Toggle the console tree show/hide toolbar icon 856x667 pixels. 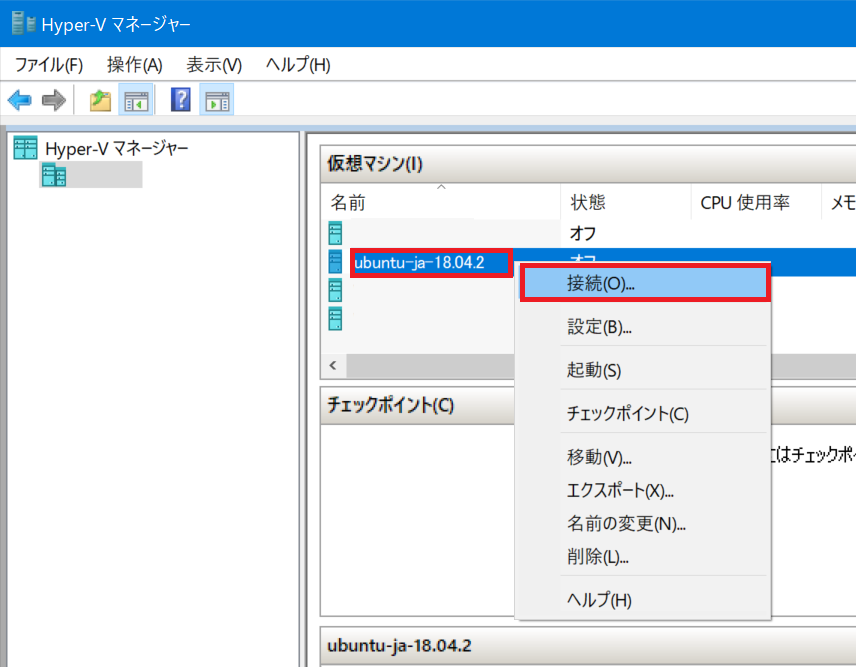point(136,100)
